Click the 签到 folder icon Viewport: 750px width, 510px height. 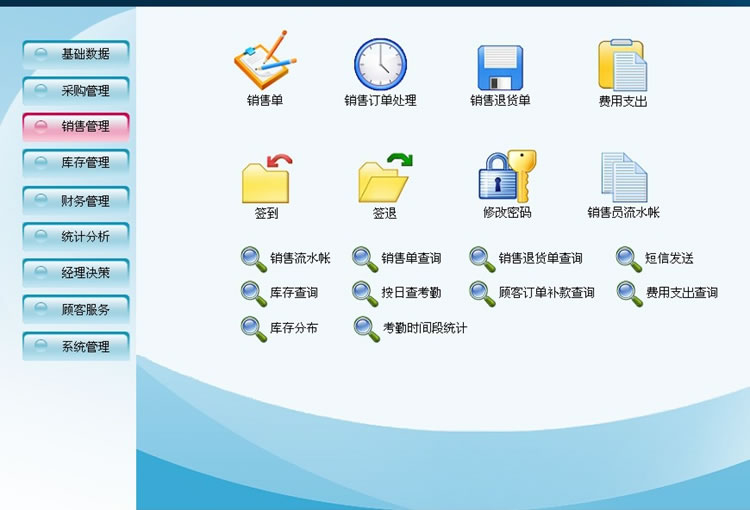click(x=266, y=178)
